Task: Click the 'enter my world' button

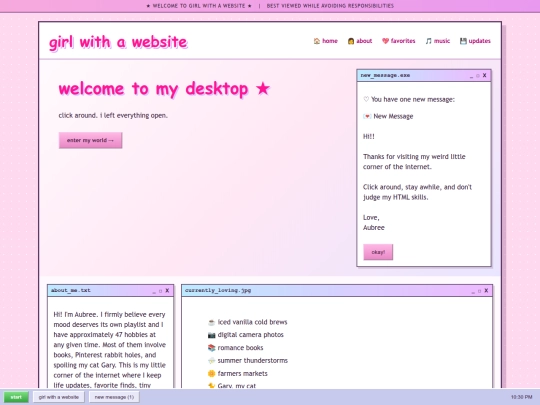Action: point(90,140)
